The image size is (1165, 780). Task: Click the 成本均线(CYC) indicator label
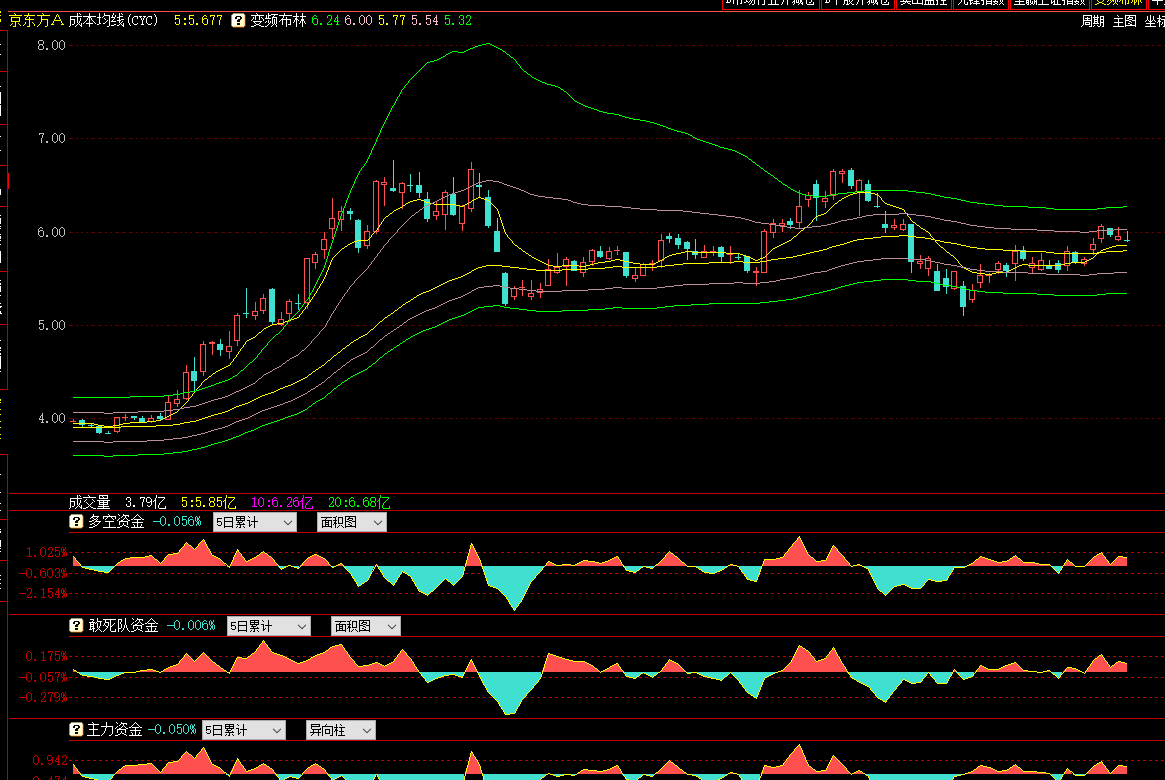(114, 21)
